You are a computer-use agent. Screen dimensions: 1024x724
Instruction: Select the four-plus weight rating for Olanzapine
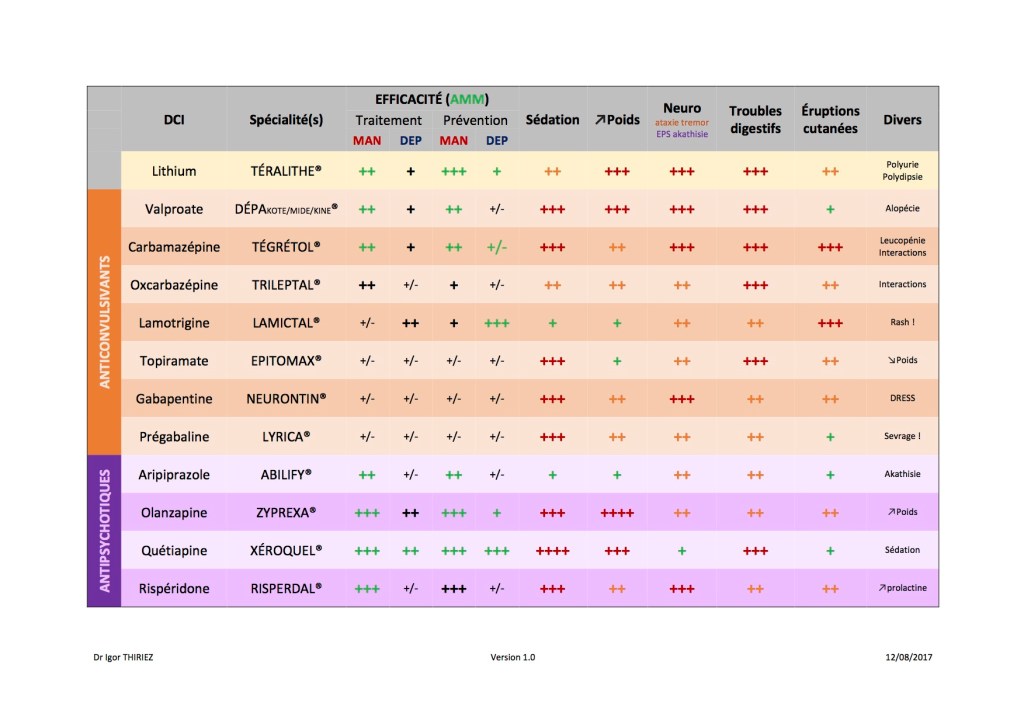pyautogui.click(x=617, y=513)
